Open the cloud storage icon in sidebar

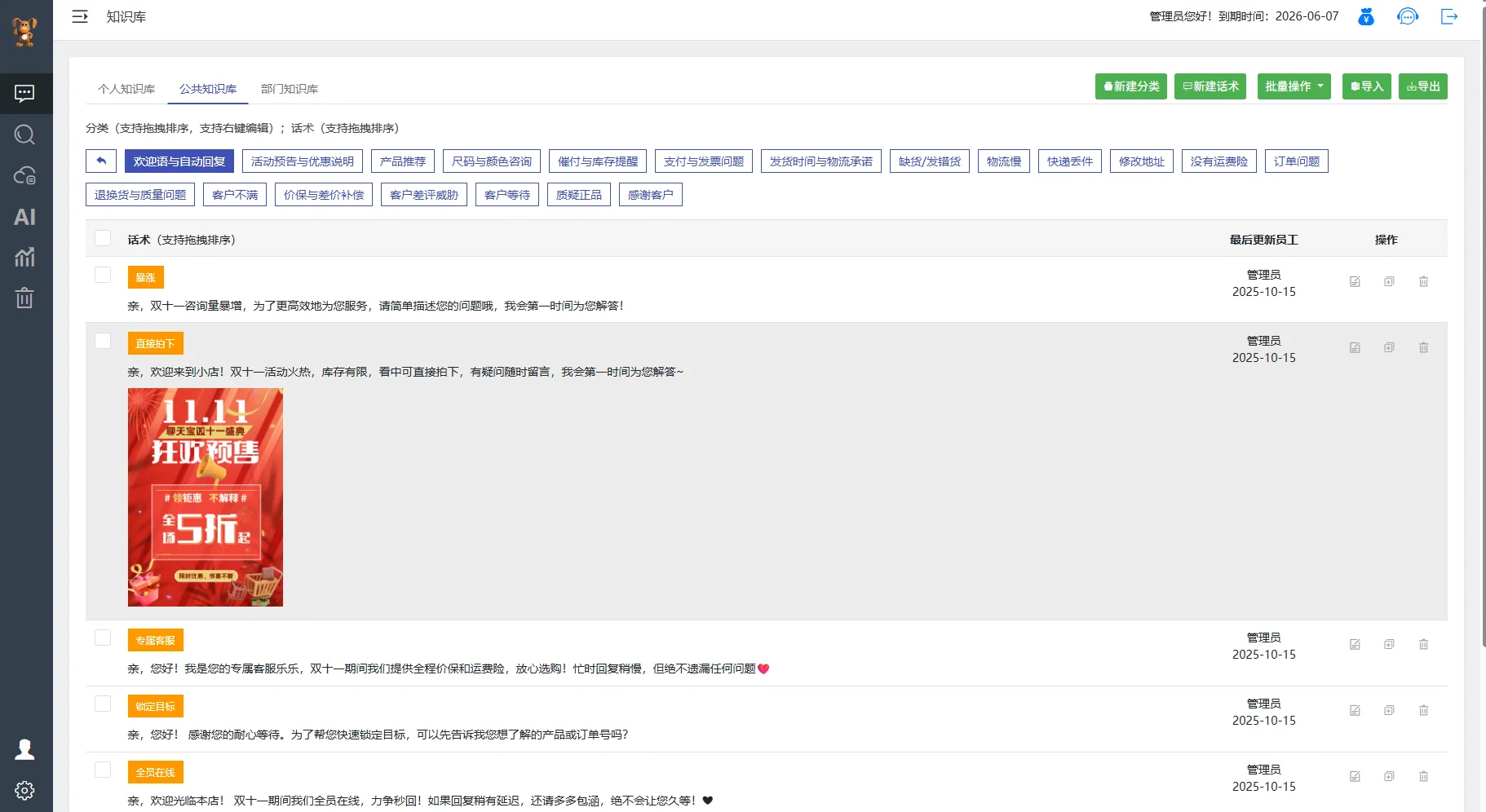[x=24, y=175]
